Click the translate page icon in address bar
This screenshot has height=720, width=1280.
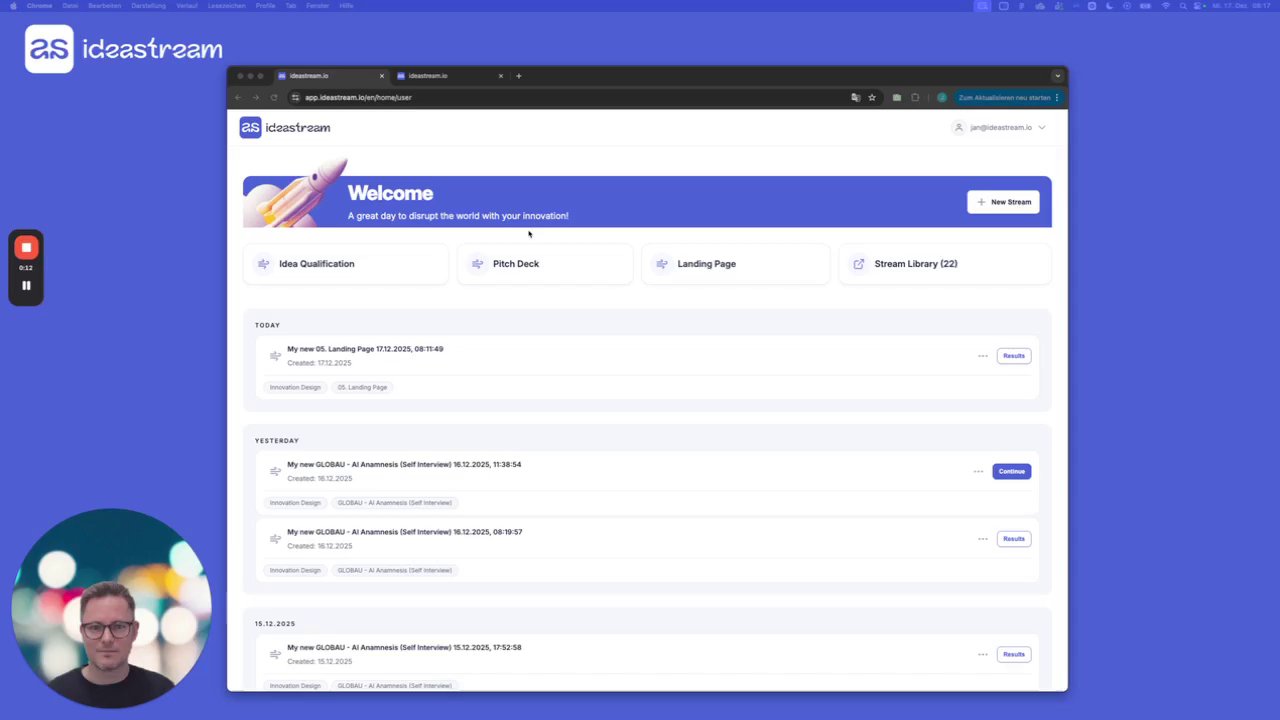[855, 97]
